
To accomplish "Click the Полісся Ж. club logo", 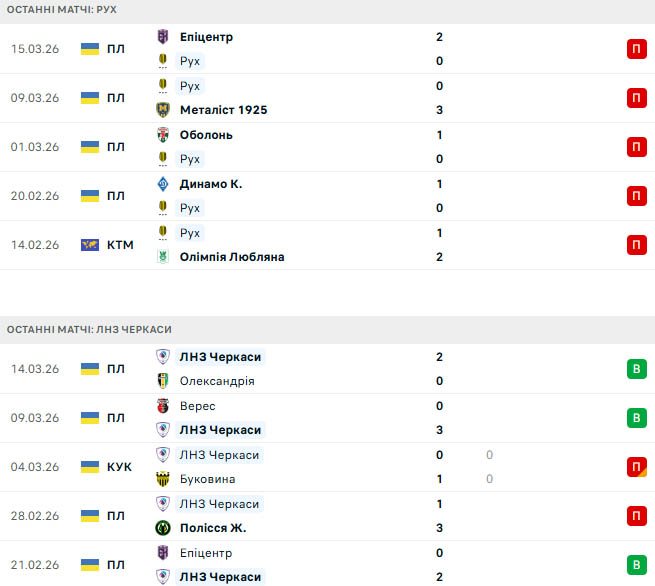I will tap(163, 528).
